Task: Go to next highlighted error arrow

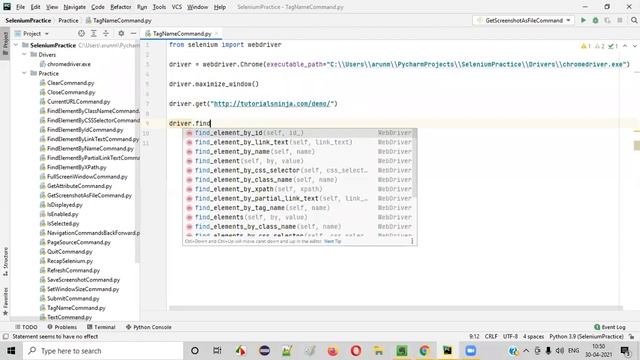Action: tap(634, 46)
